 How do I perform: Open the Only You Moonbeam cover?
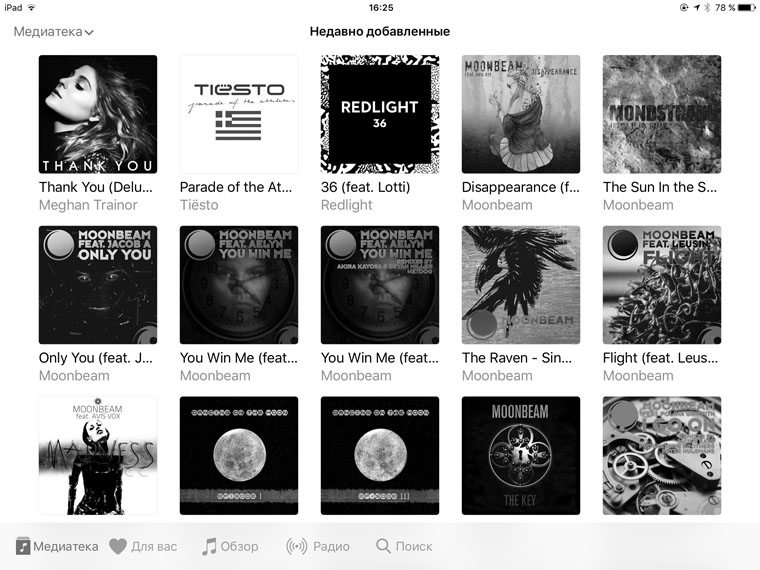[x=98, y=285]
